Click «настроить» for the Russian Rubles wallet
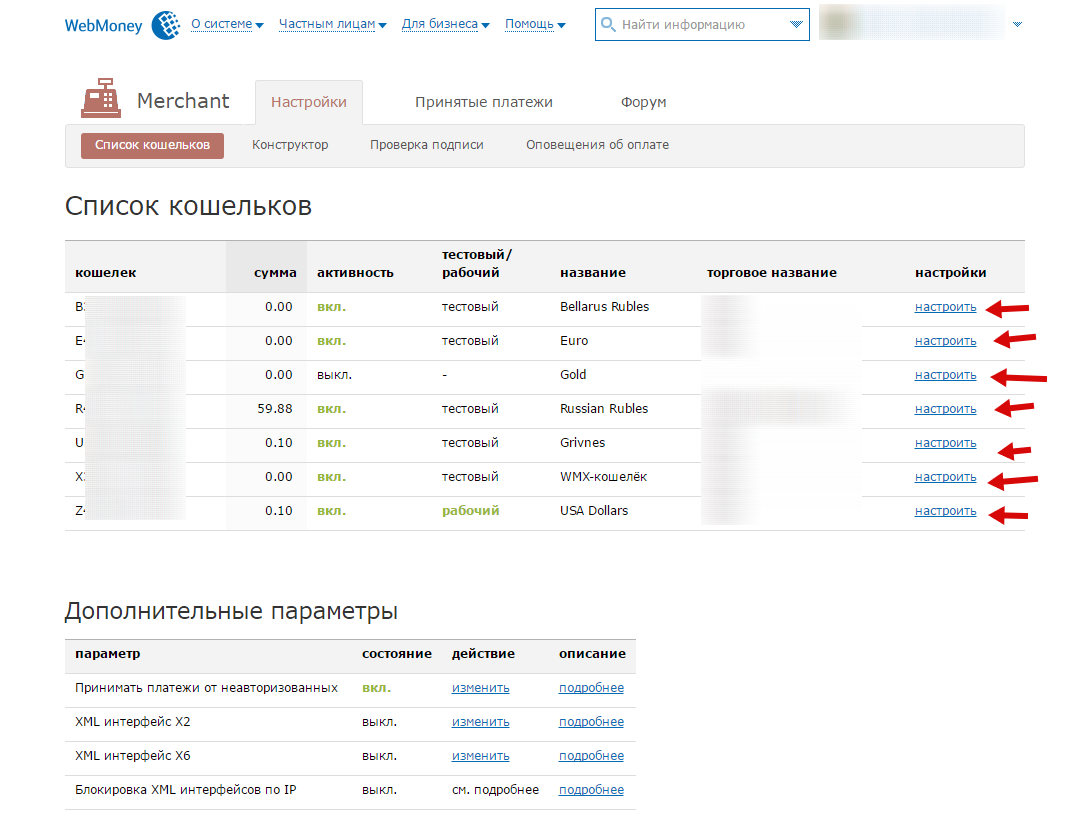 pyautogui.click(x=945, y=409)
